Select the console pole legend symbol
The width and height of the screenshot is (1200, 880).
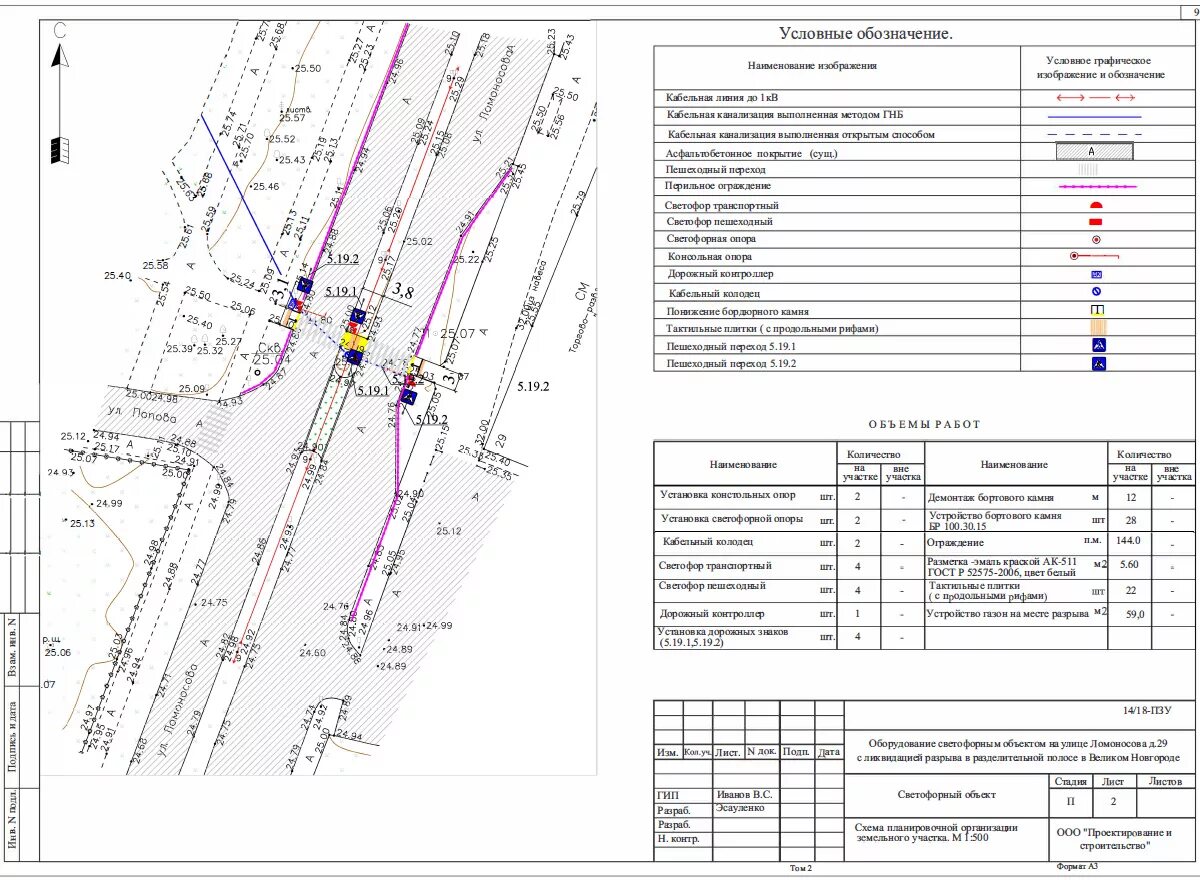point(1093,256)
